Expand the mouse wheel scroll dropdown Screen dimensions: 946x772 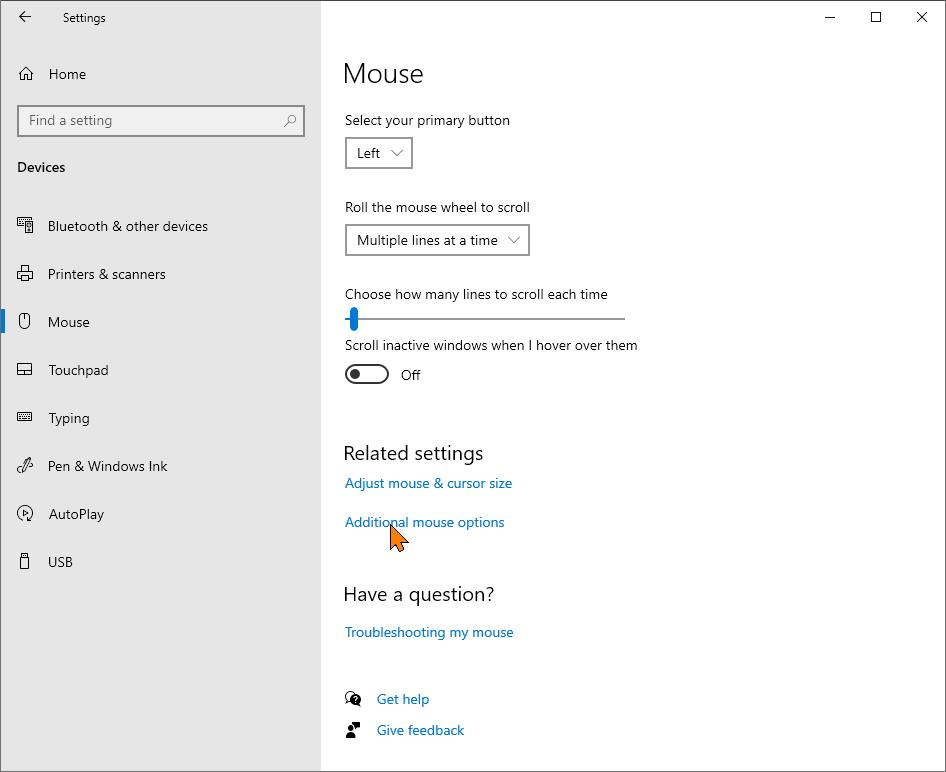(437, 240)
